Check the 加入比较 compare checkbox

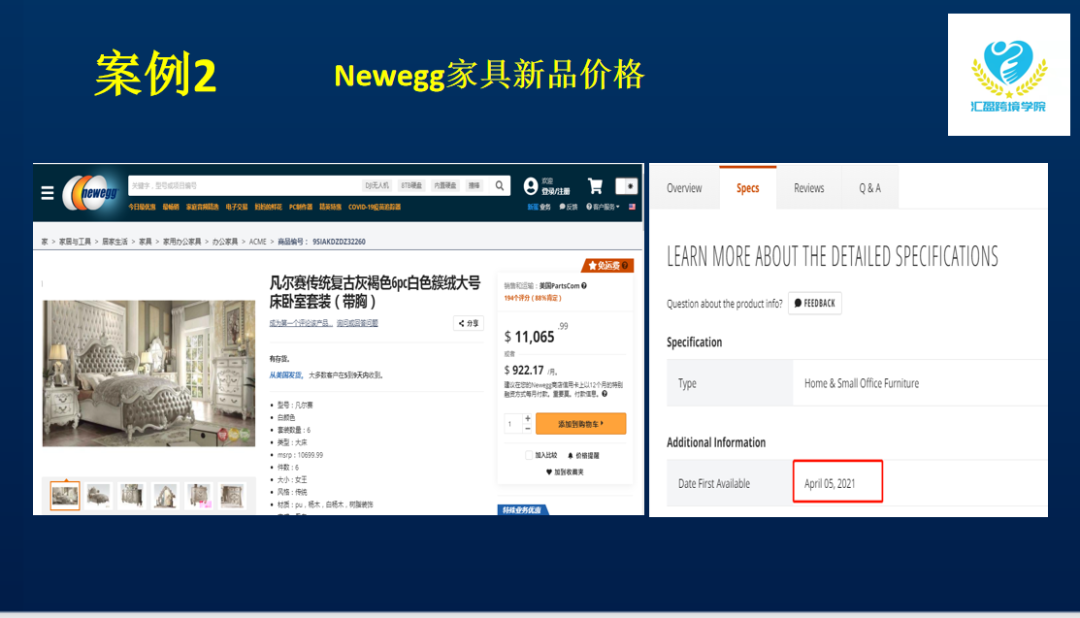point(529,455)
